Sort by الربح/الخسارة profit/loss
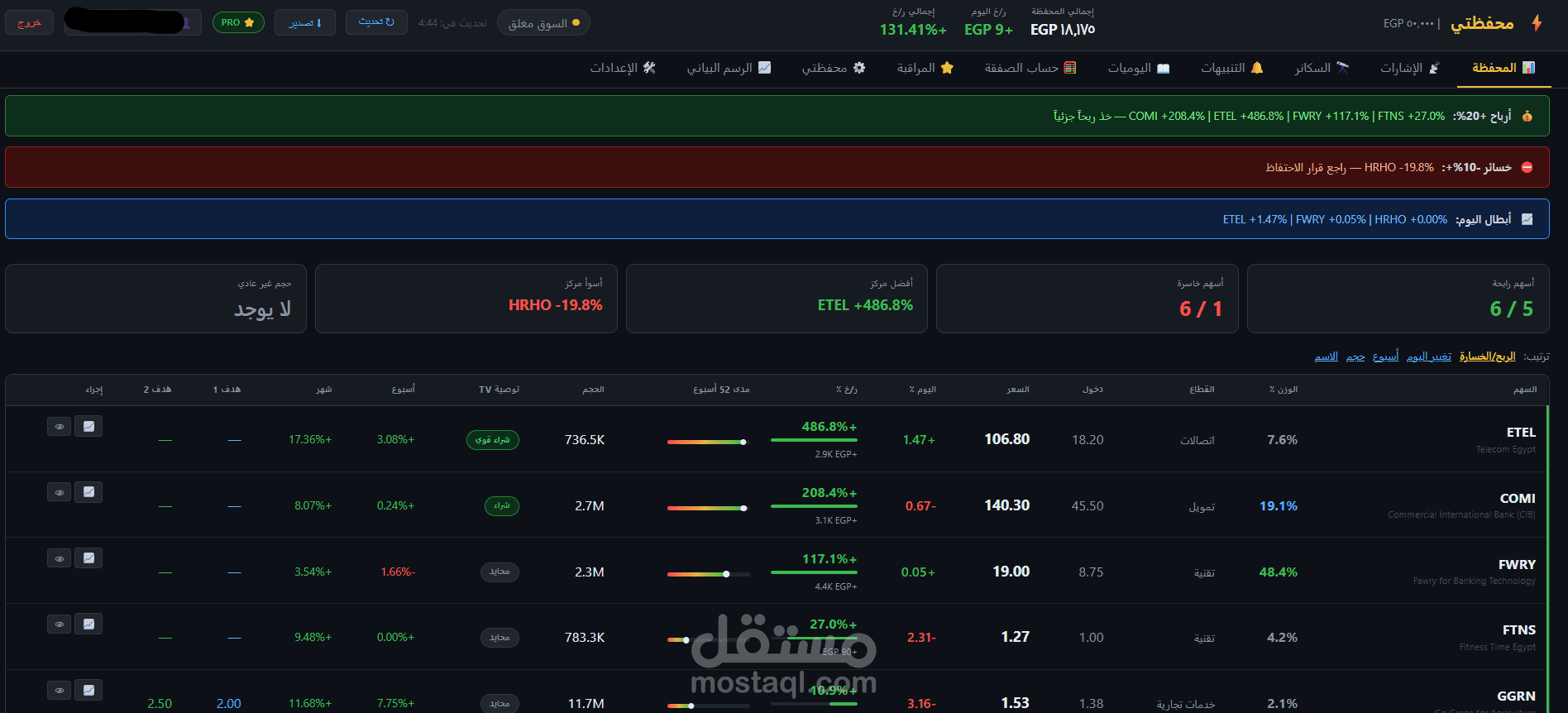 [x=1487, y=356]
